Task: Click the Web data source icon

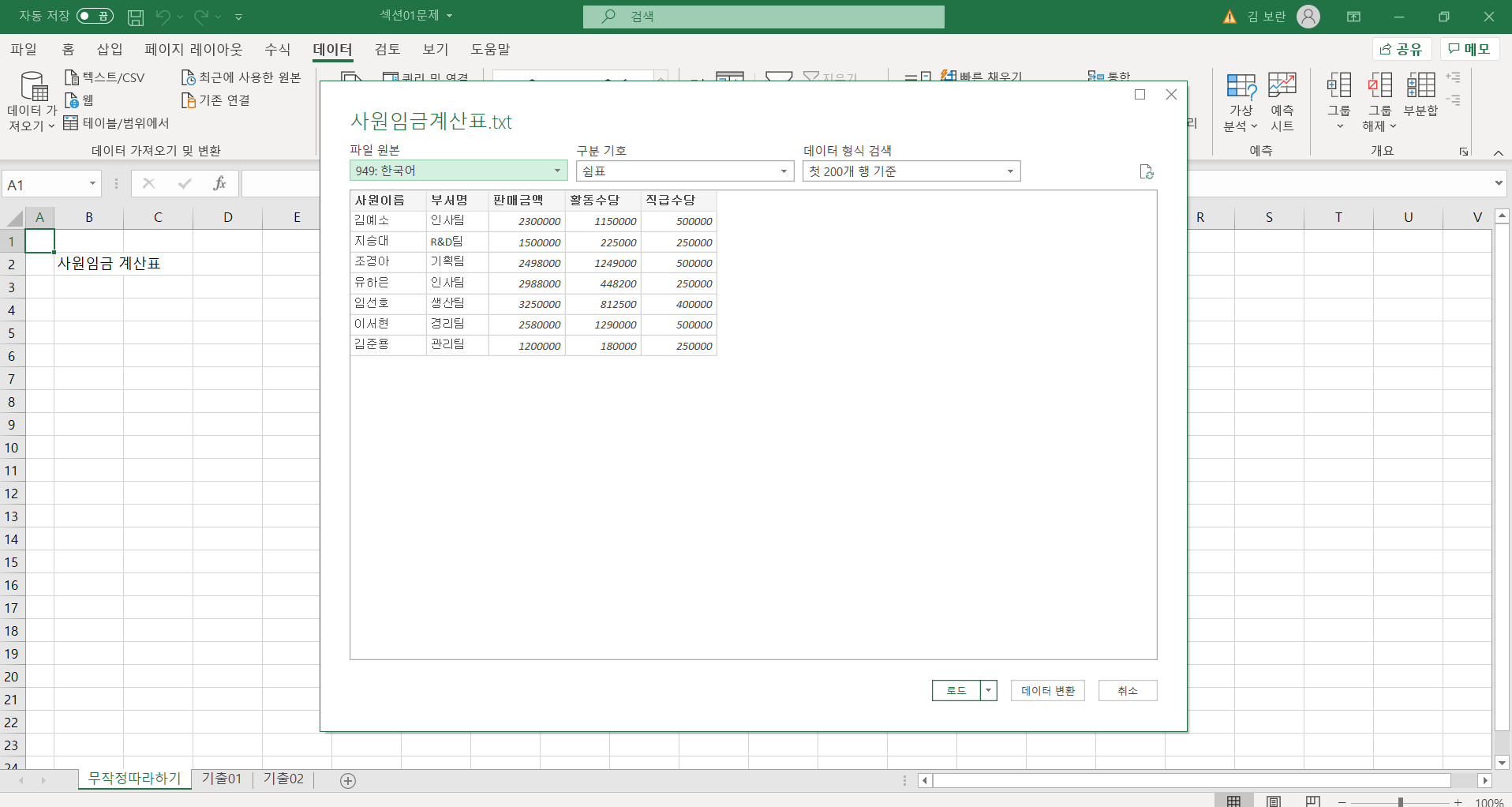Action: click(x=72, y=100)
